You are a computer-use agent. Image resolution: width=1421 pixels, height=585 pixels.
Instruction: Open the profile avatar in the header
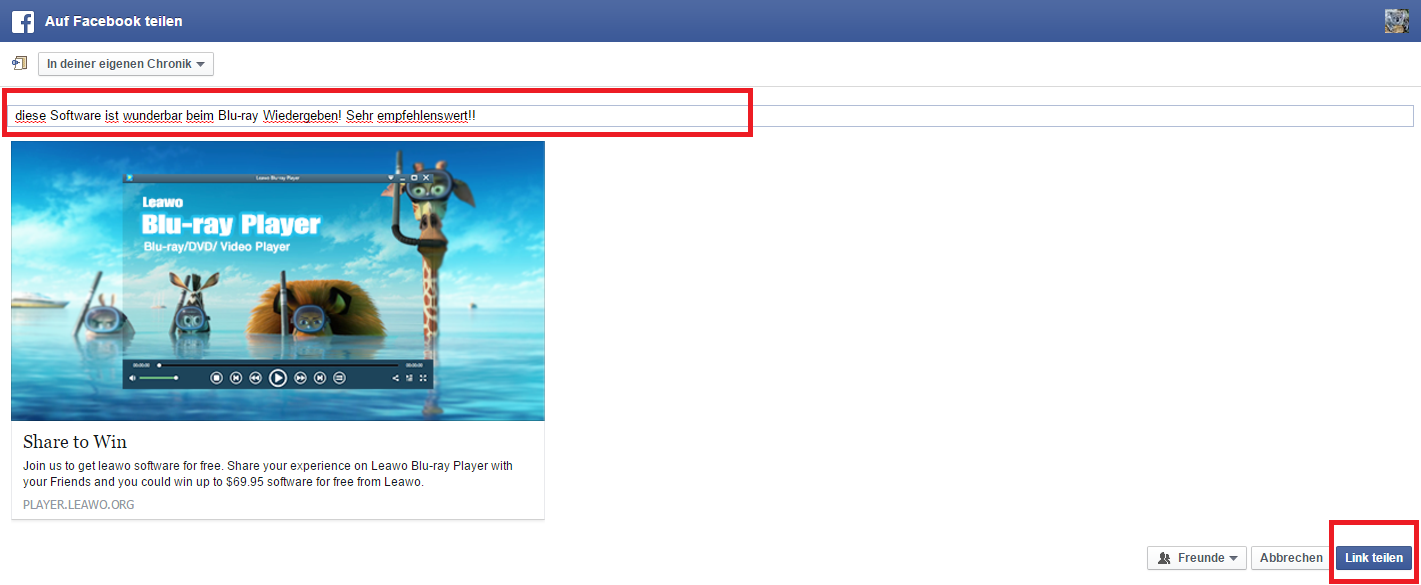tap(1397, 21)
